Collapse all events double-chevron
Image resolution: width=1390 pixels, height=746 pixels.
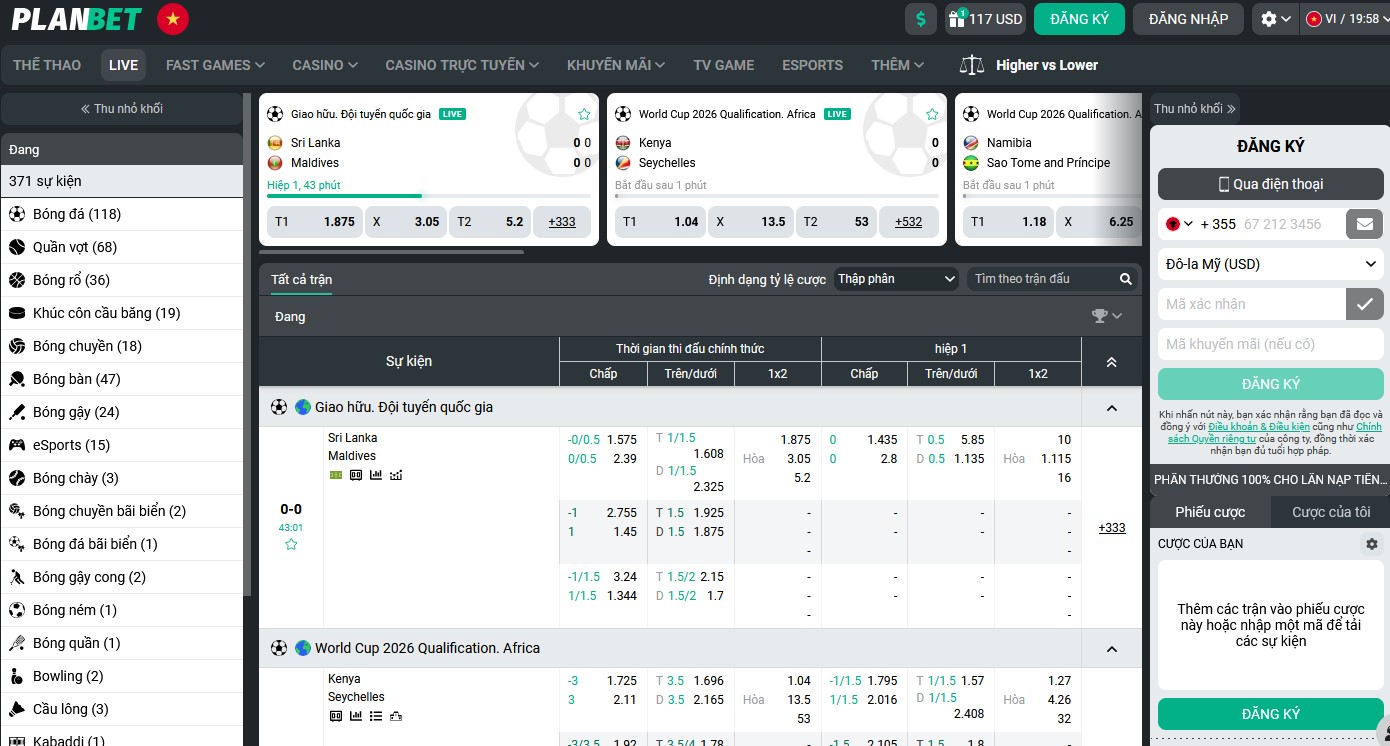(1111, 362)
